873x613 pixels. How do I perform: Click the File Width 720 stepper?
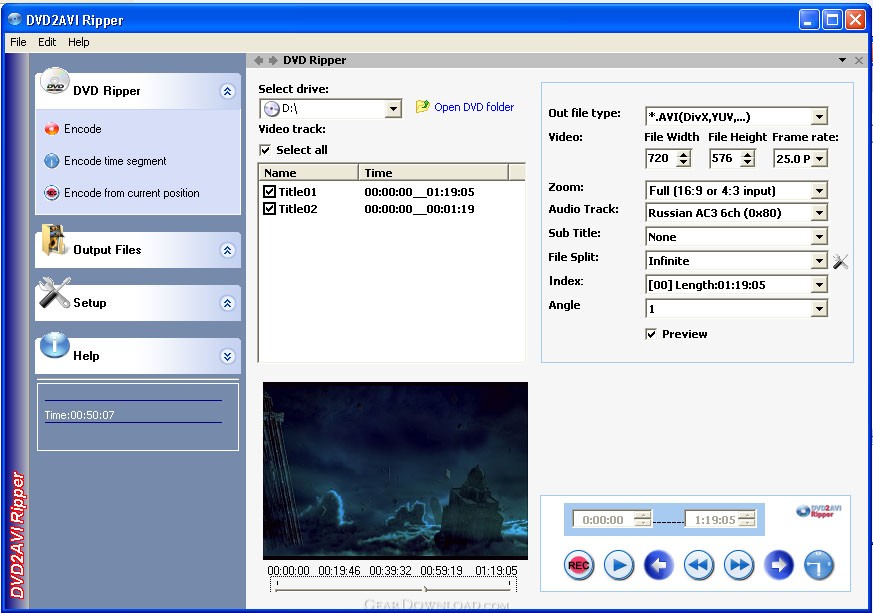(x=684, y=159)
